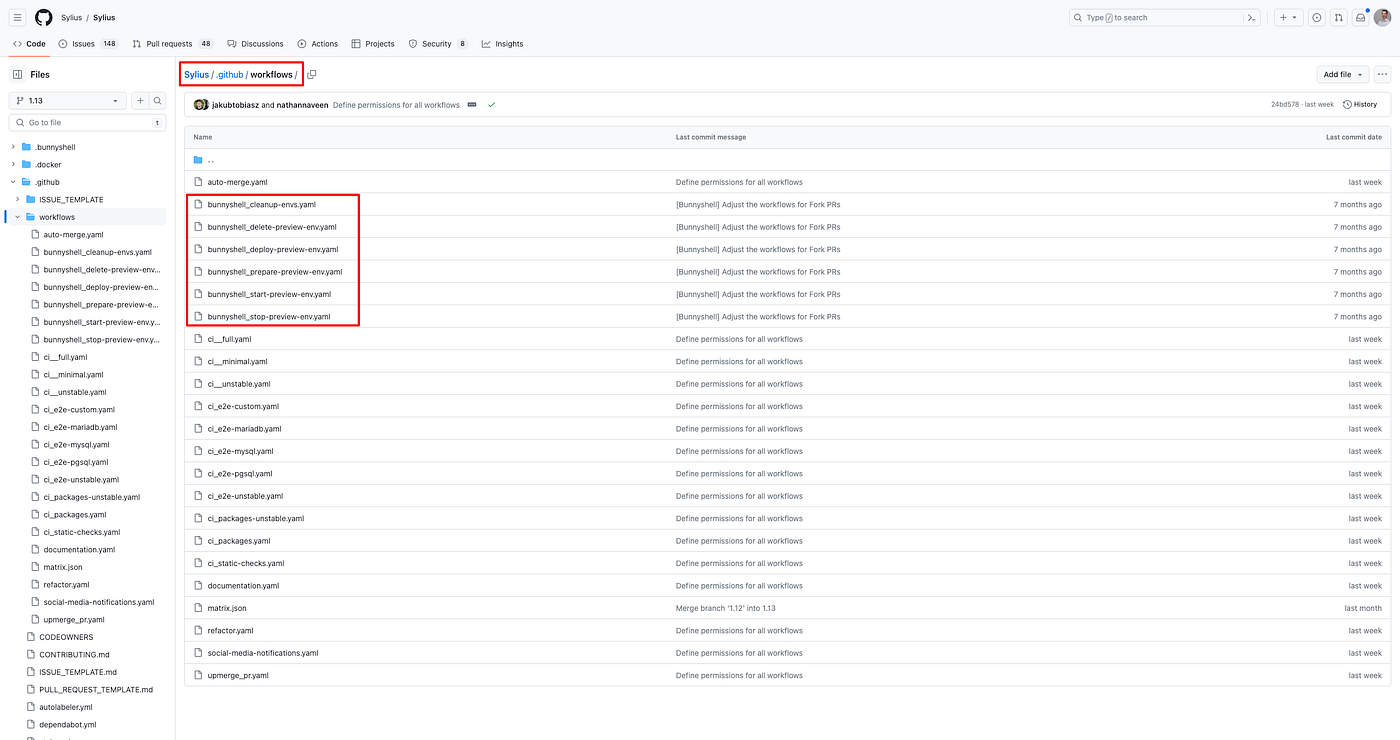Open the more options three-dot menu

tap(1382, 74)
